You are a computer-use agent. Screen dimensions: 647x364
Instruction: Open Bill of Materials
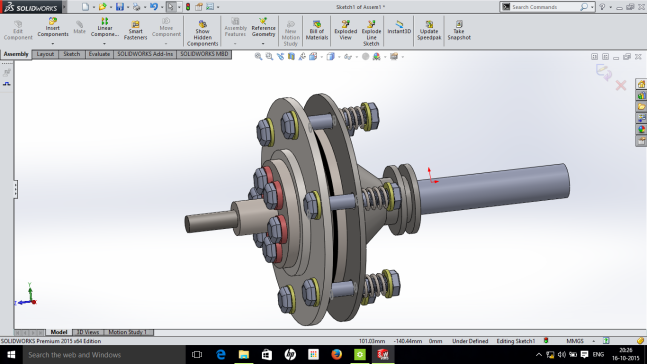(x=317, y=31)
